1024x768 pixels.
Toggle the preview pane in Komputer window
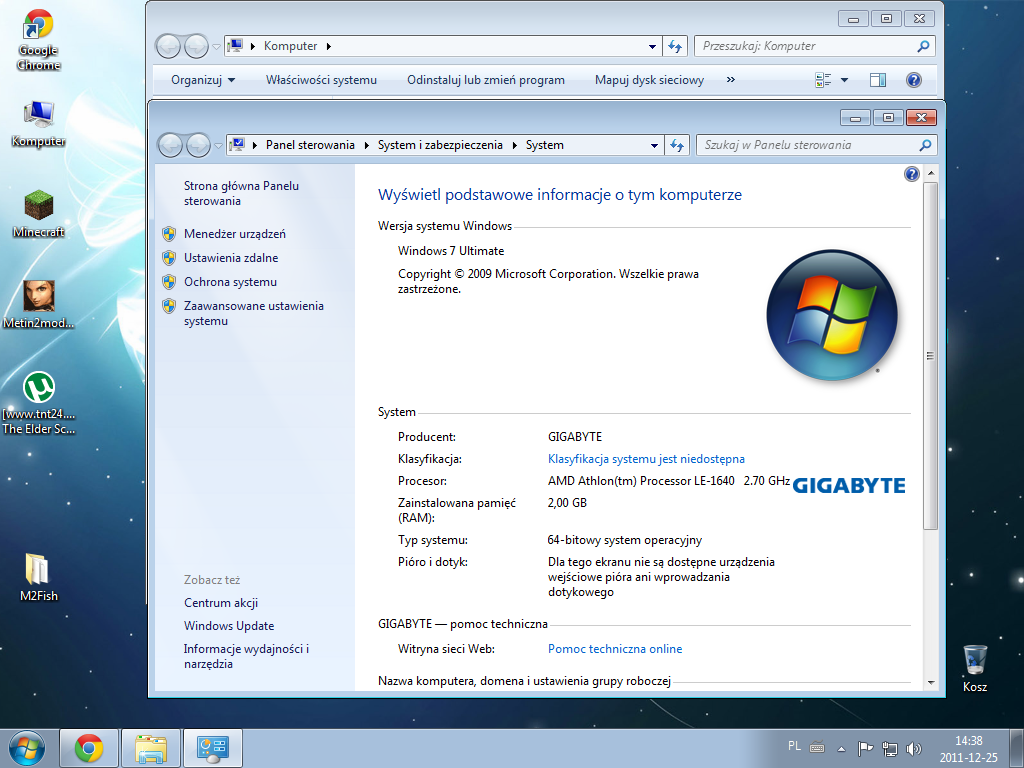[878, 80]
